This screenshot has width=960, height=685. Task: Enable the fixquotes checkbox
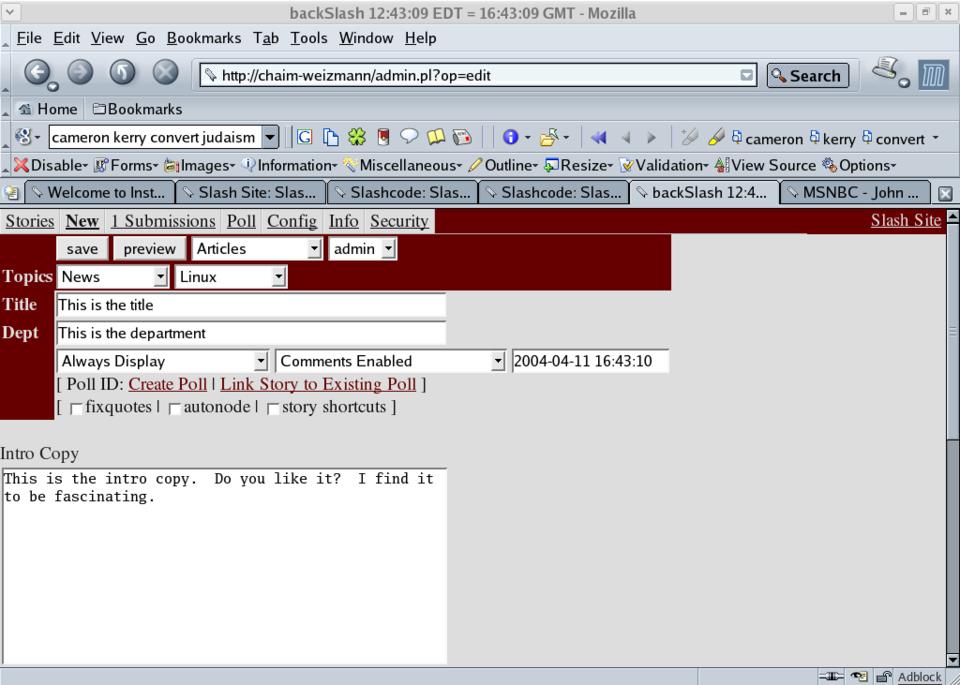pyautogui.click(x=77, y=408)
